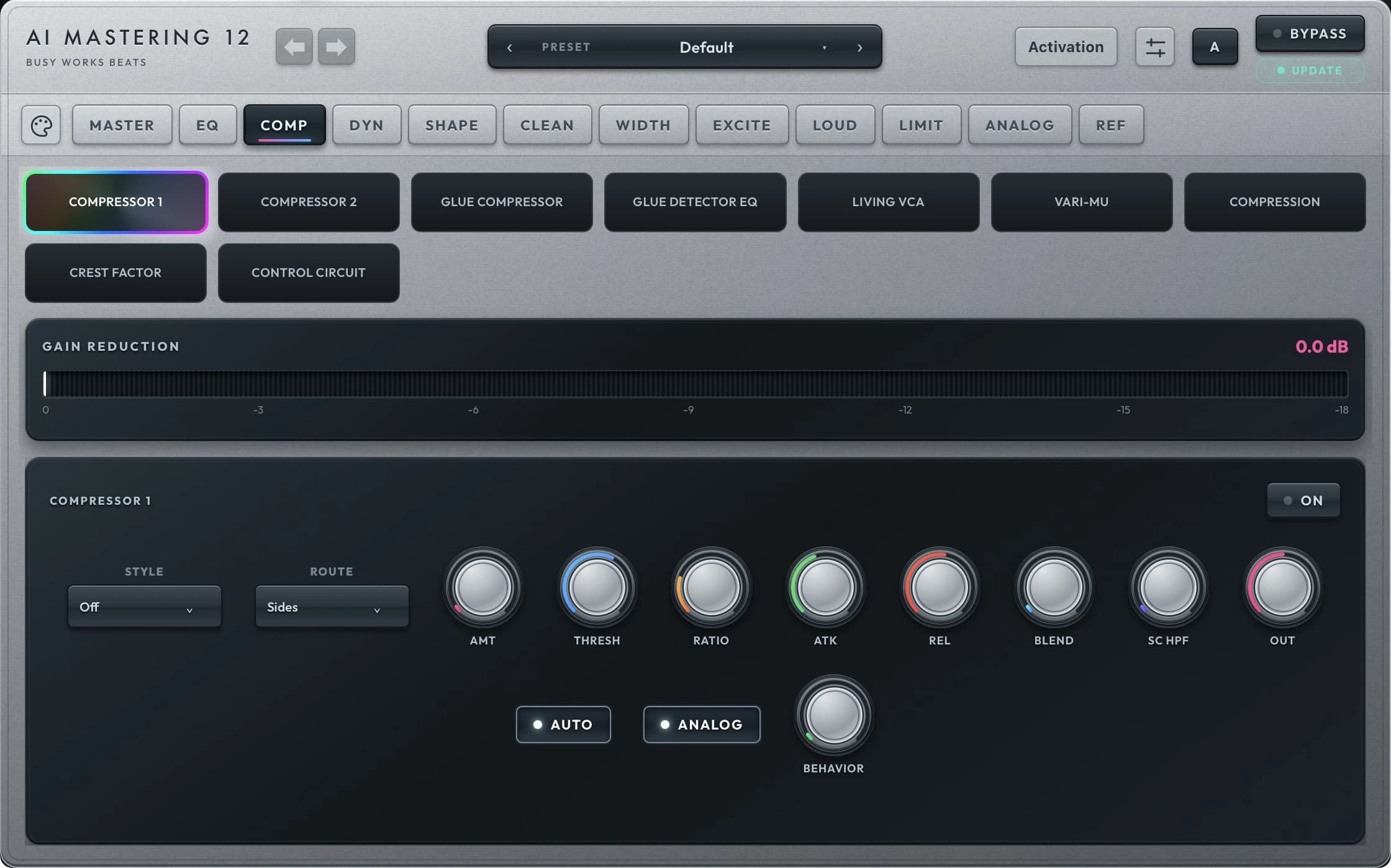The image size is (1391, 868).
Task: Click the OUT knob
Action: [x=1282, y=587]
